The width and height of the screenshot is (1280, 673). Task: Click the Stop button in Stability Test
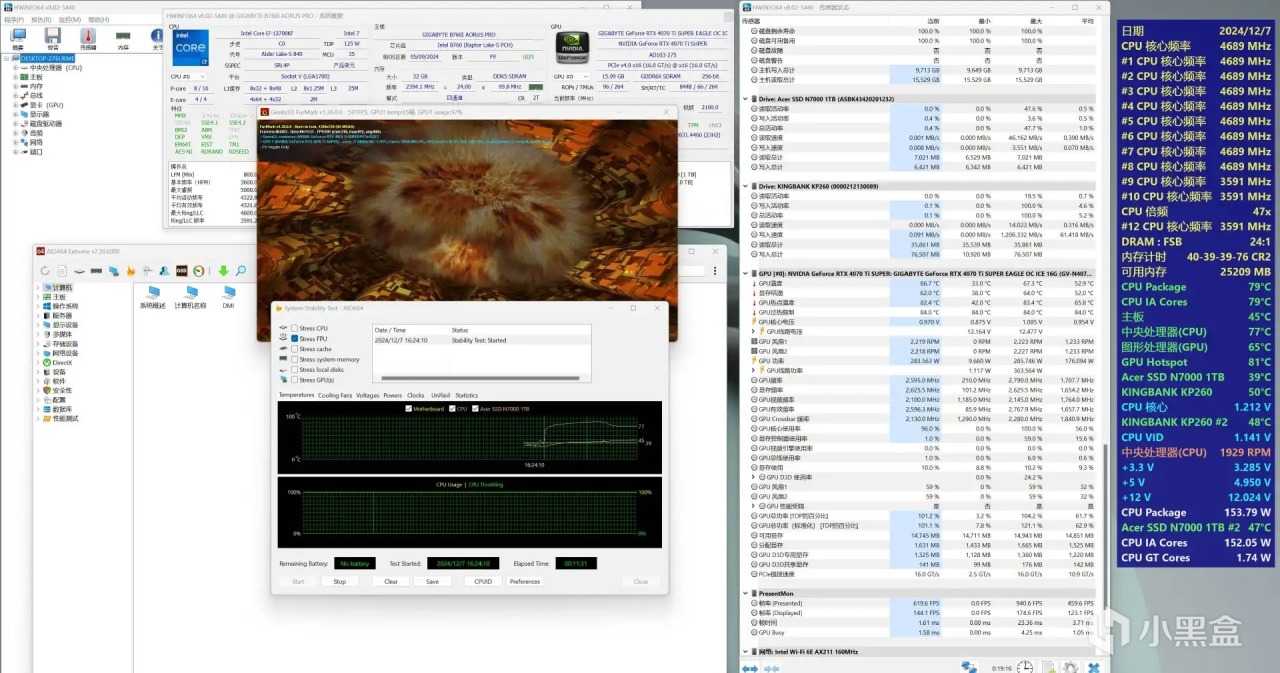[x=340, y=581]
